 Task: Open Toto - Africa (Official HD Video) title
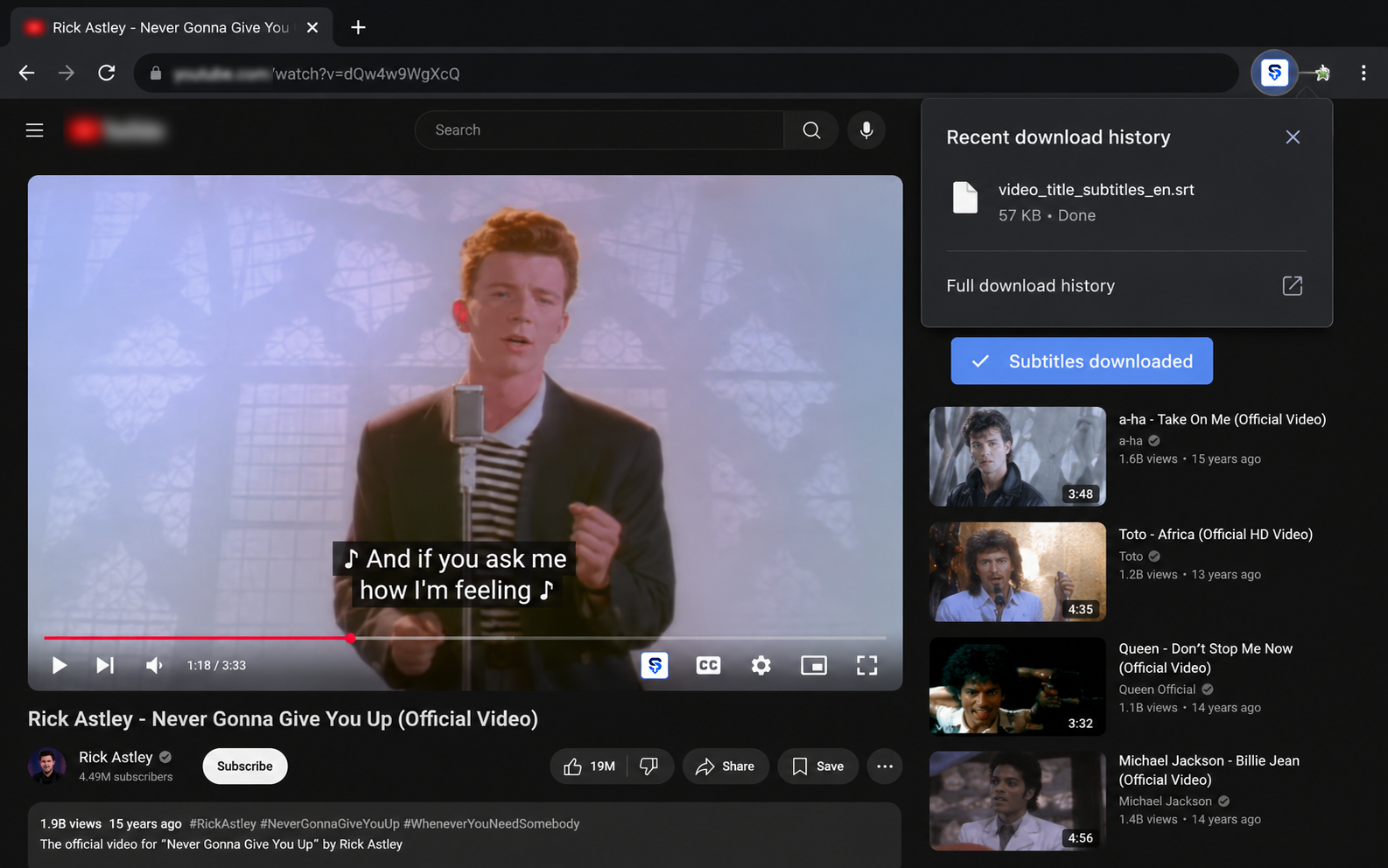tap(1216, 535)
